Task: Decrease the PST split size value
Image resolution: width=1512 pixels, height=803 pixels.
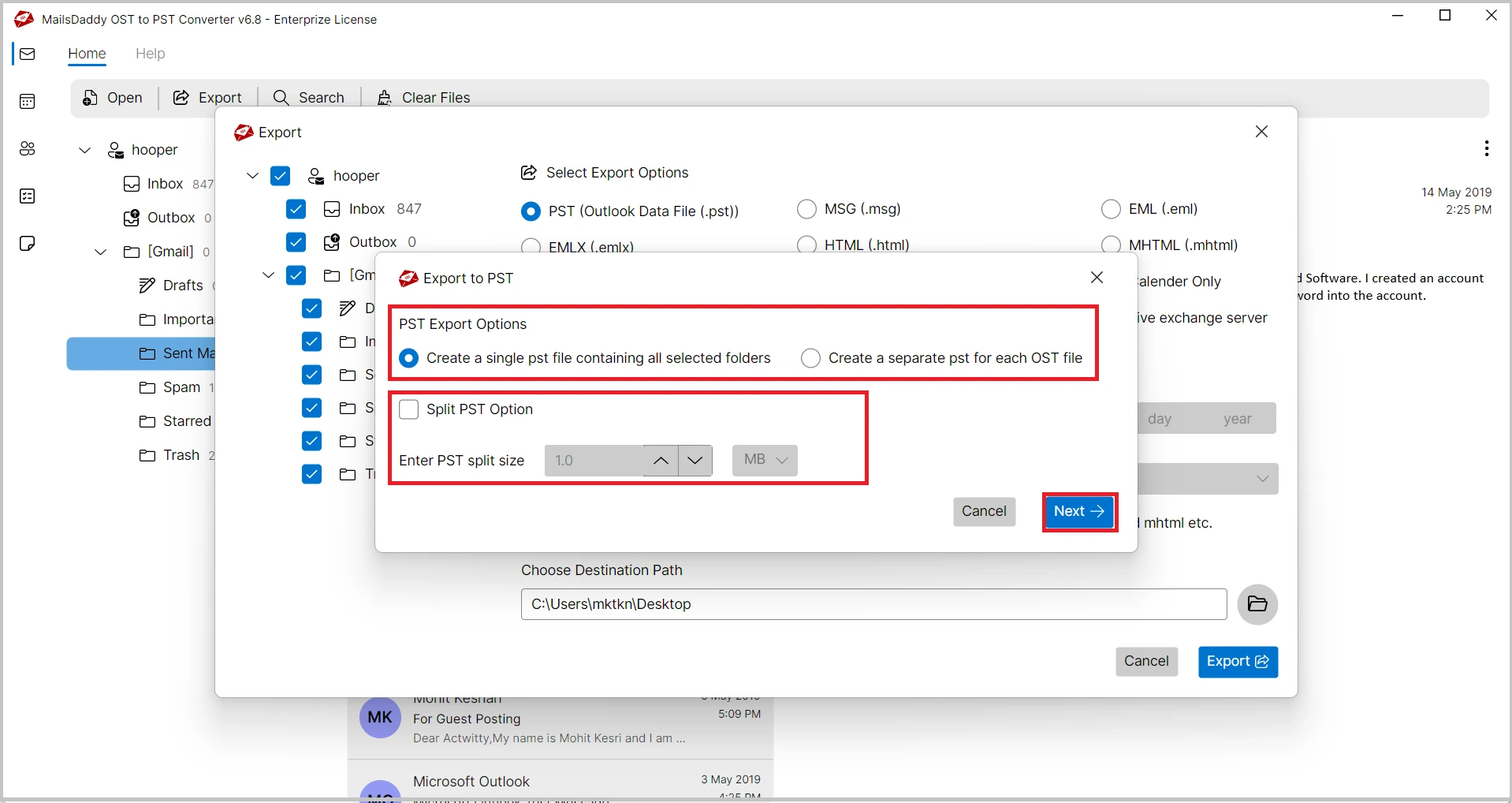Action: click(x=695, y=461)
